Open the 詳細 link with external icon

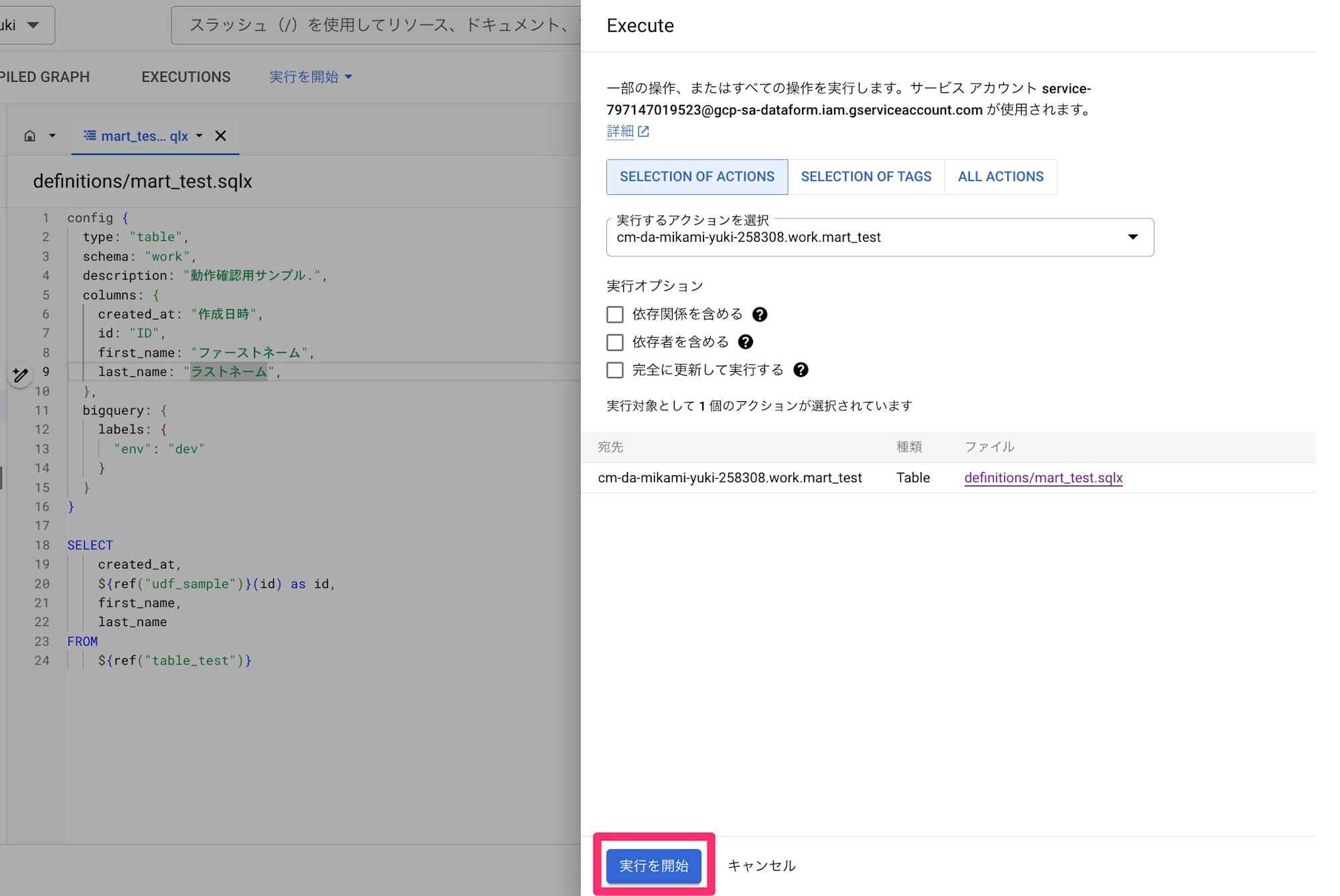coord(628,131)
